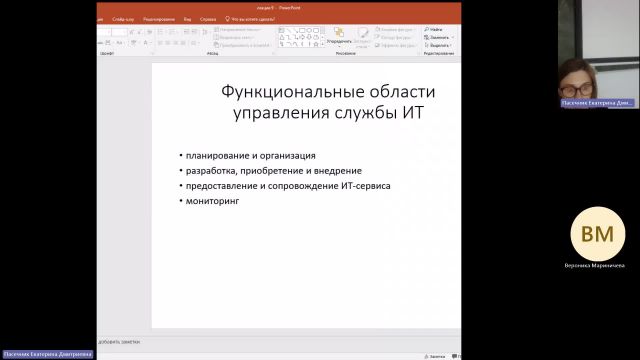Select the Down Arrow block shape

point(309,37)
